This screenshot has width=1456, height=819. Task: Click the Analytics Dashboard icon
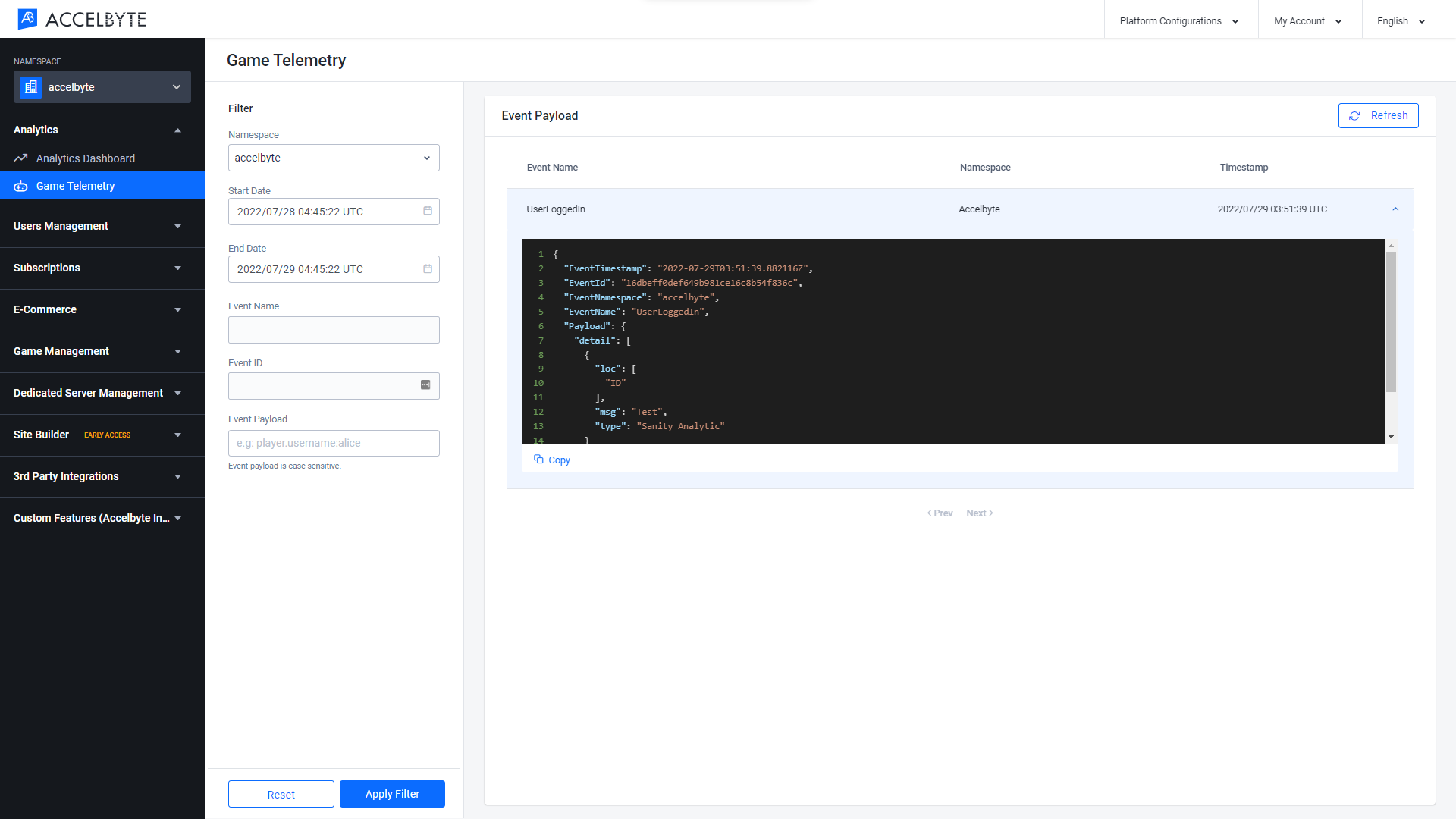tap(22, 157)
